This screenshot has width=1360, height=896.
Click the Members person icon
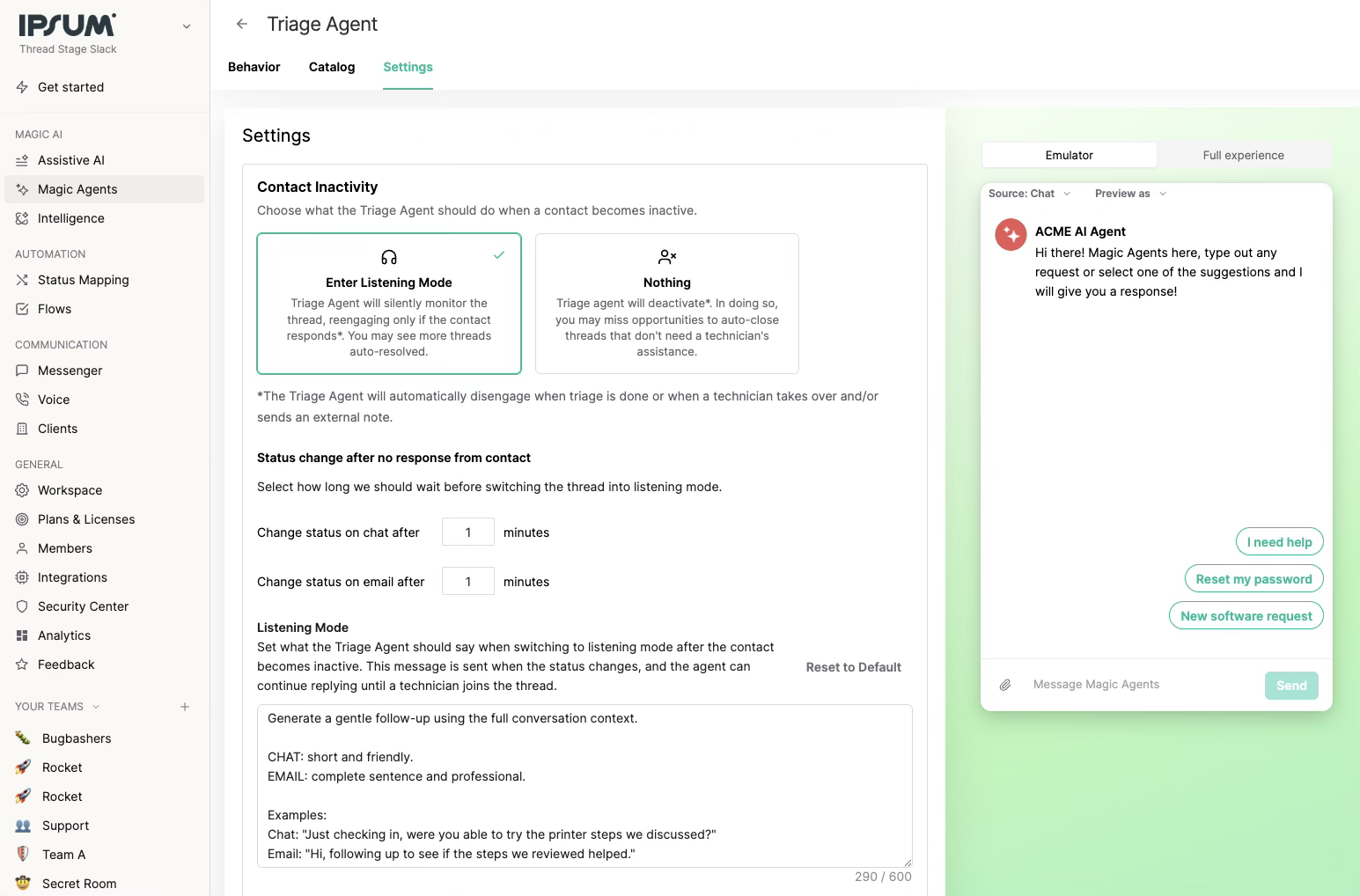[22, 548]
